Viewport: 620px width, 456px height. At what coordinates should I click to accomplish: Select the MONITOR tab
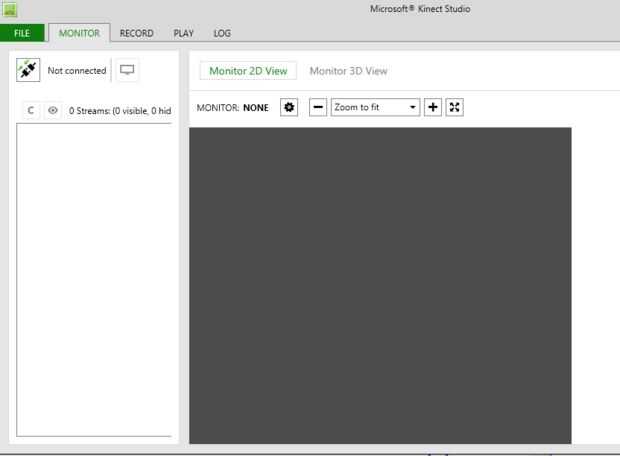[x=79, y=33]
